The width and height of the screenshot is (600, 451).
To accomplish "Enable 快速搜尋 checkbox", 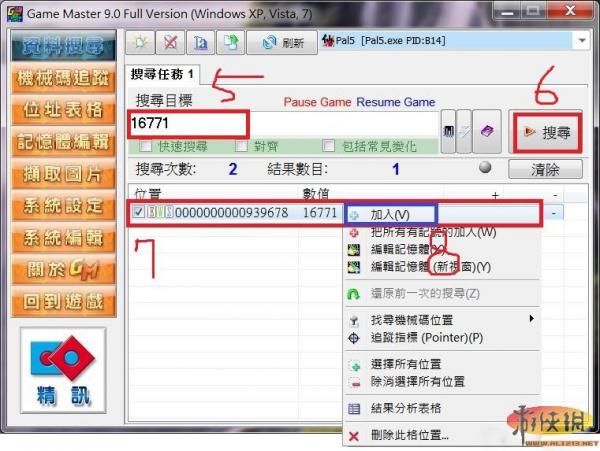I will pos(146,146).
